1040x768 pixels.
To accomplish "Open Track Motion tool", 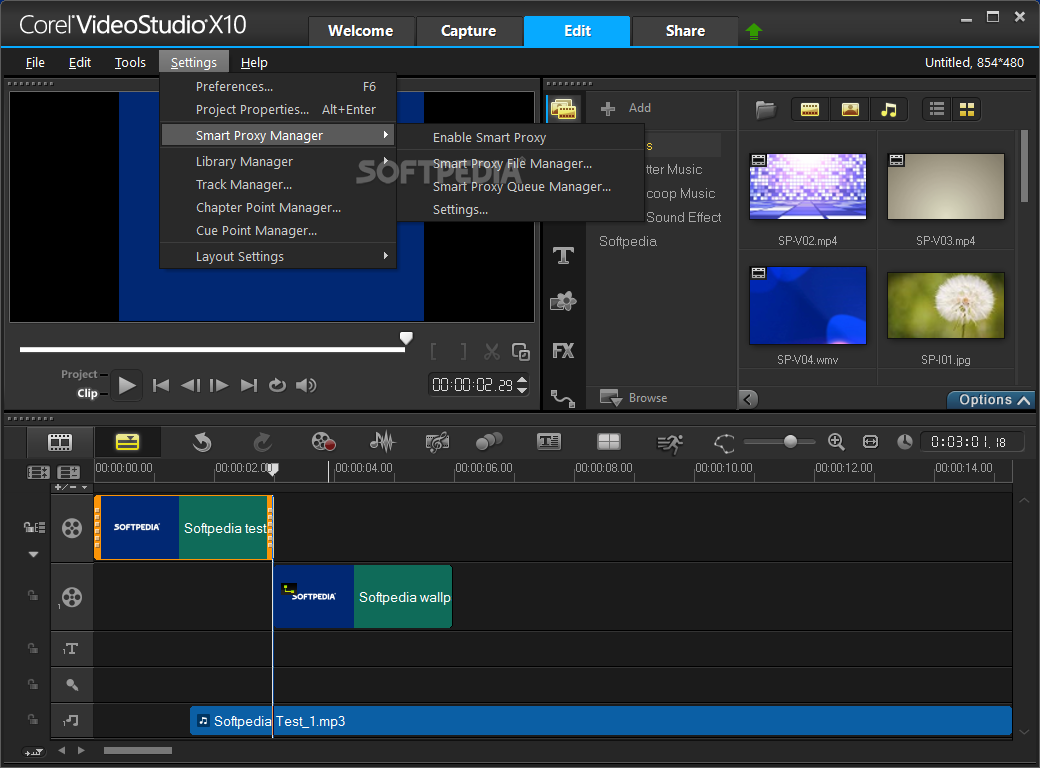I will (x=489, y=441).
